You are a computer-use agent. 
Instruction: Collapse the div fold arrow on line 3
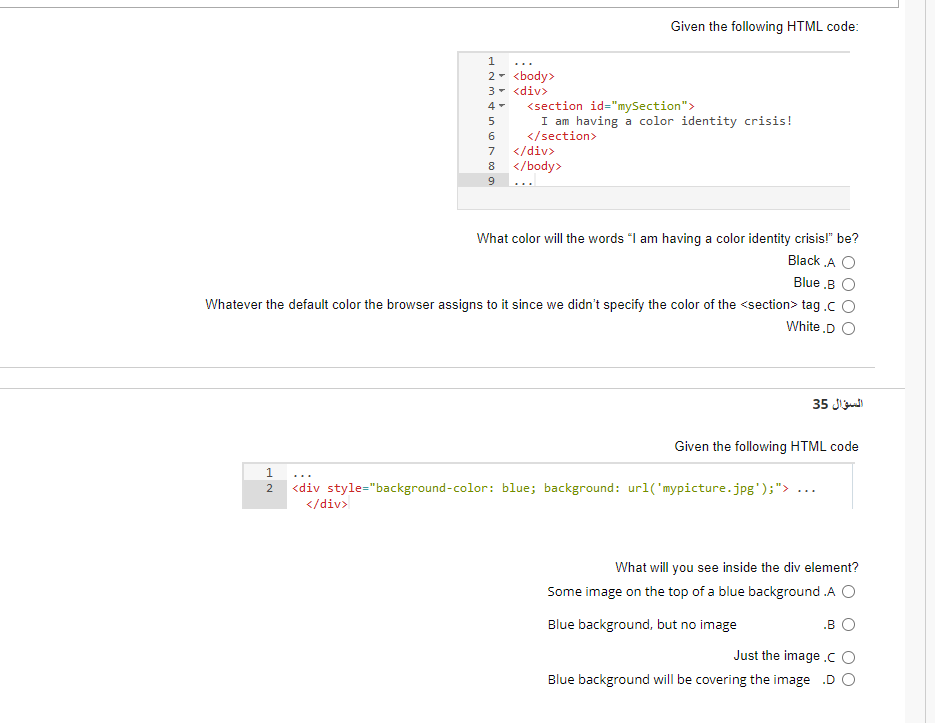501,91
